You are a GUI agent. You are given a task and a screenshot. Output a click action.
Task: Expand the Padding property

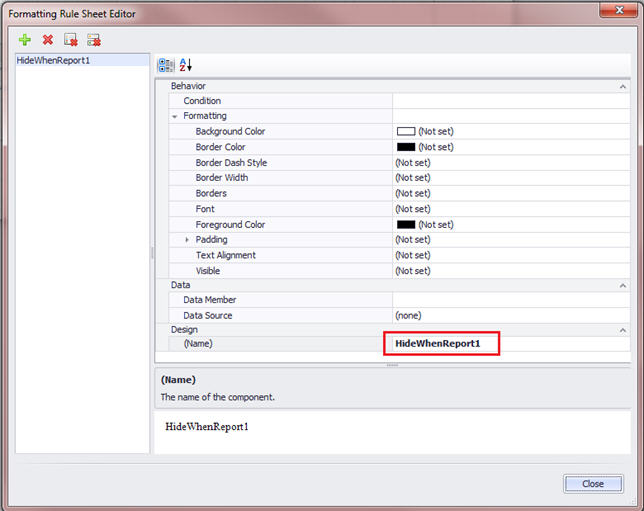point(187,240)
